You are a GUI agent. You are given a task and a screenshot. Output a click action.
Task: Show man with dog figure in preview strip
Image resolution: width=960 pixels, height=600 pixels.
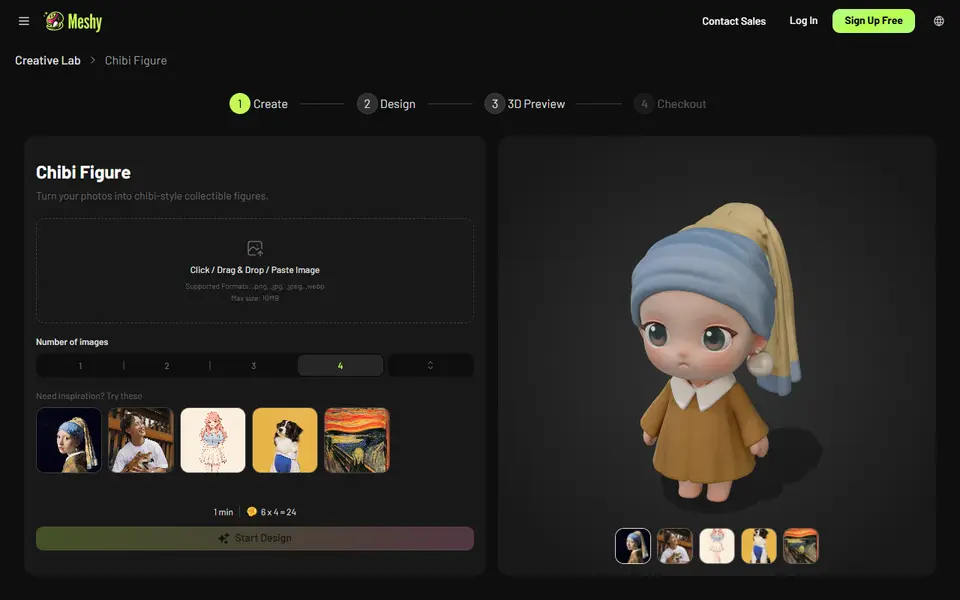[675, 546]
